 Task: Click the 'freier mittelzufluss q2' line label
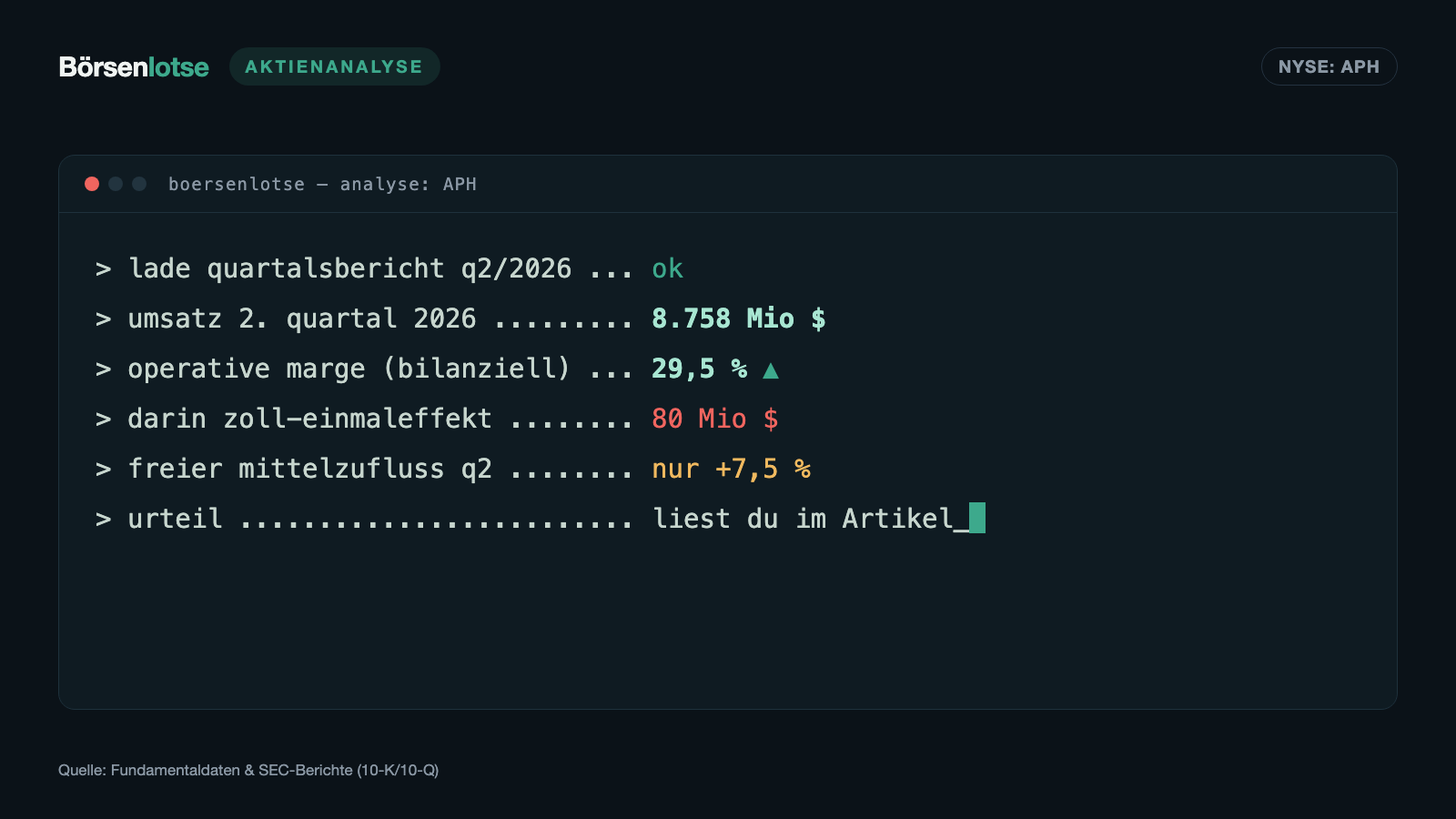tap(309, 469)
